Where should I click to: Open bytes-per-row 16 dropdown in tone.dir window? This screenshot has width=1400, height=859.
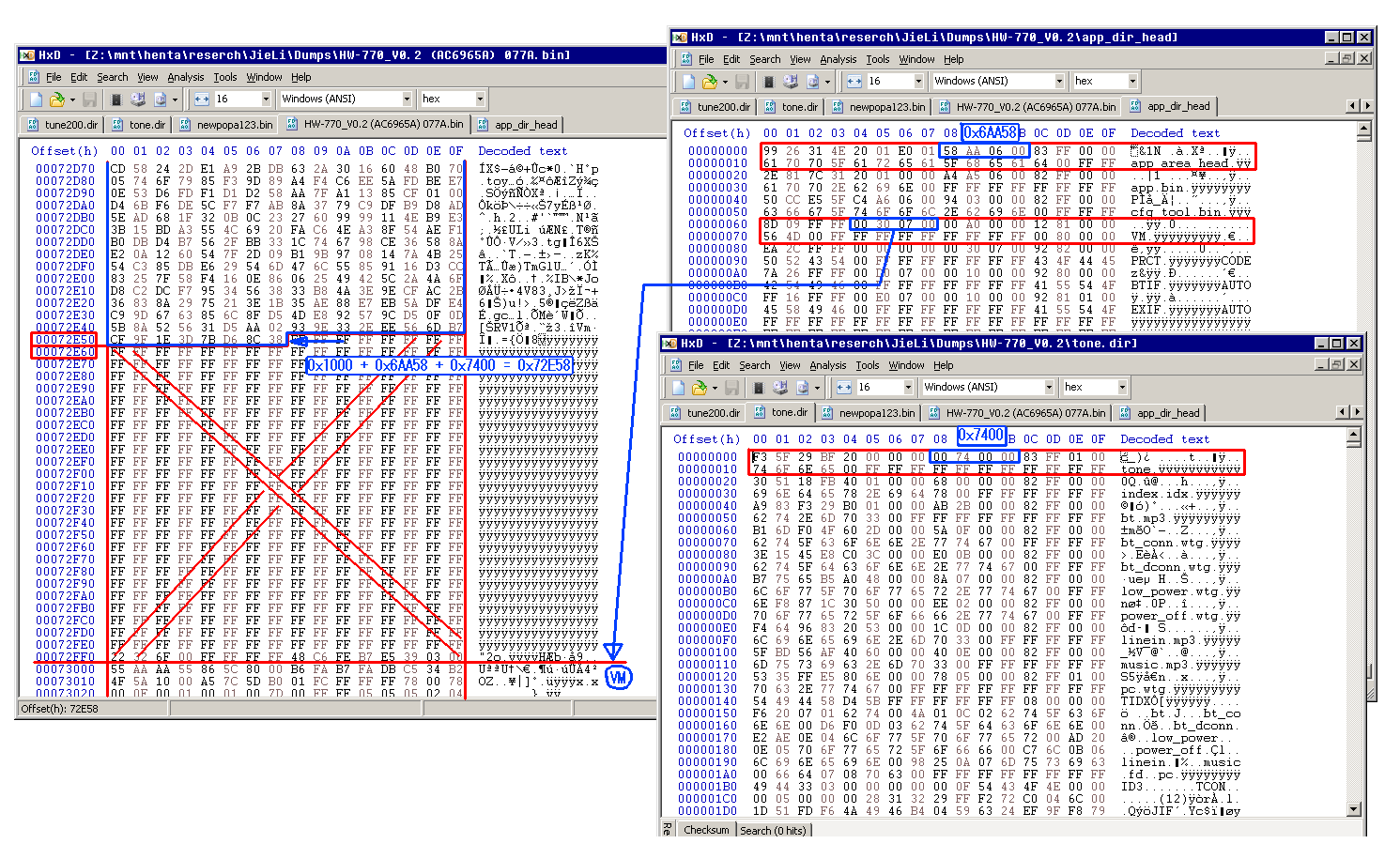(908, 387)
